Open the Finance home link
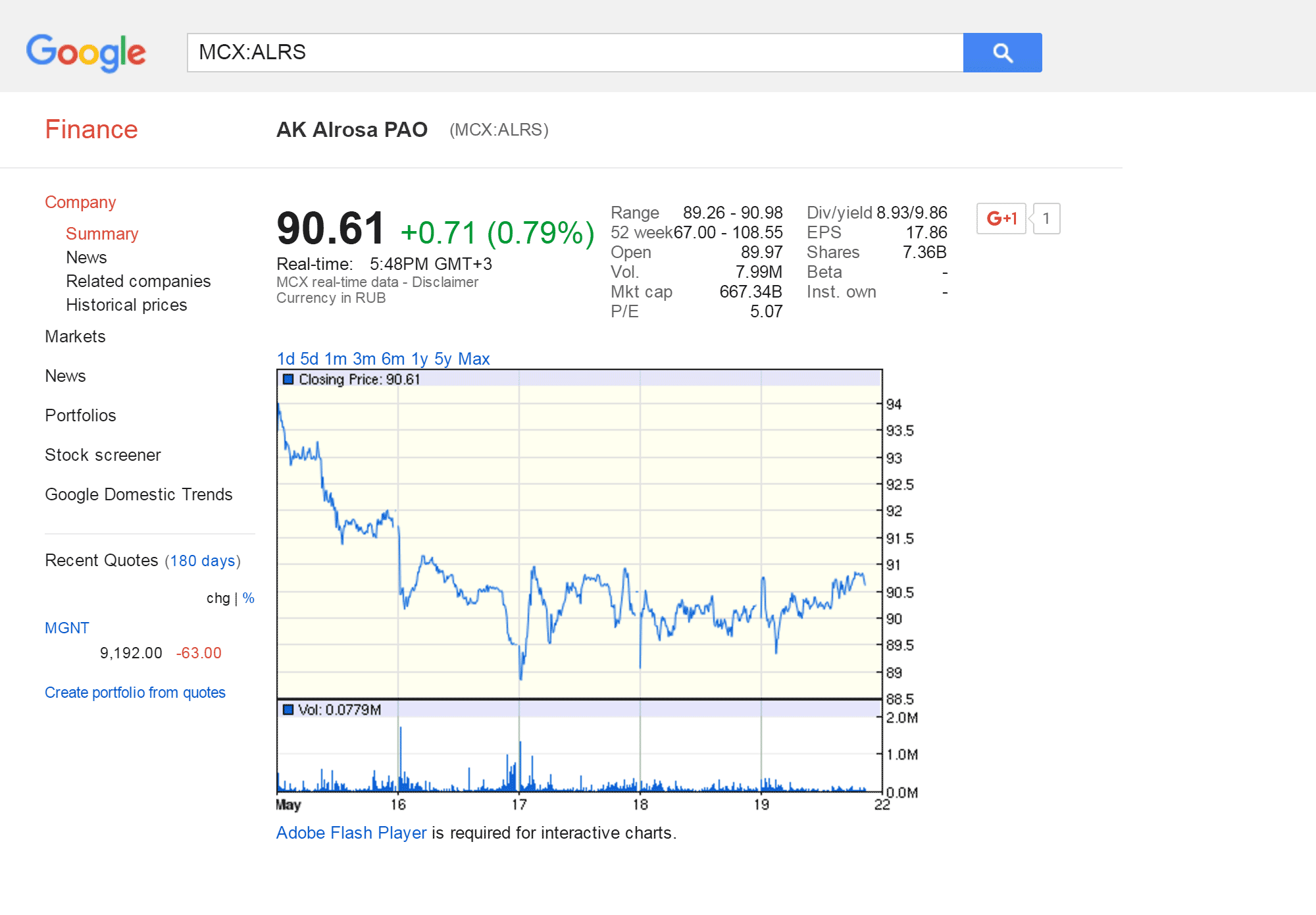The width and height of the screenshot is (1316, 915). tap(91, 130)
